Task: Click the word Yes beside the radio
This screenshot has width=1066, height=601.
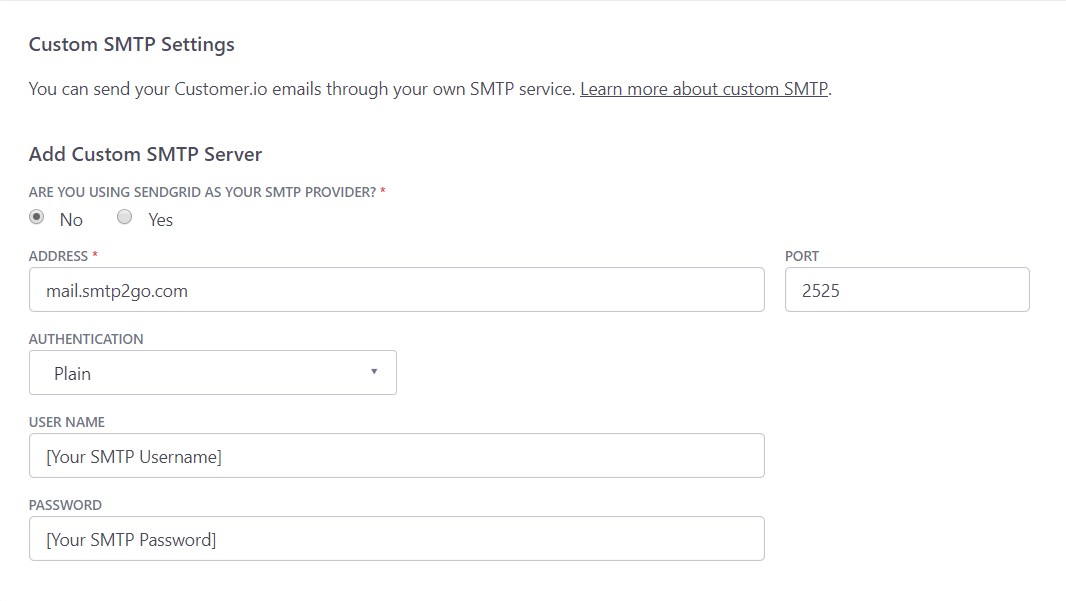Action: click(x=160, y=220)
